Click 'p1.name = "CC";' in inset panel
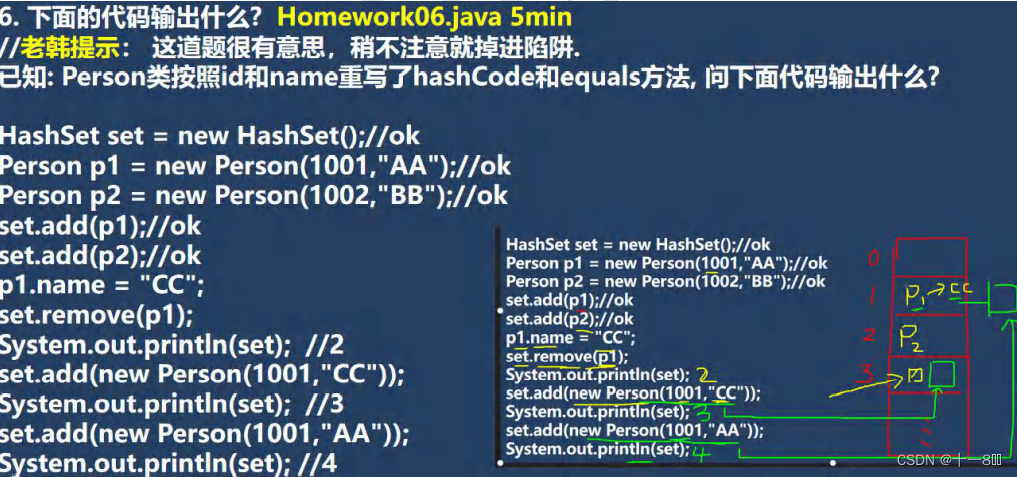The width and height of the screenshot is (1017, 477). coord(571,338)
